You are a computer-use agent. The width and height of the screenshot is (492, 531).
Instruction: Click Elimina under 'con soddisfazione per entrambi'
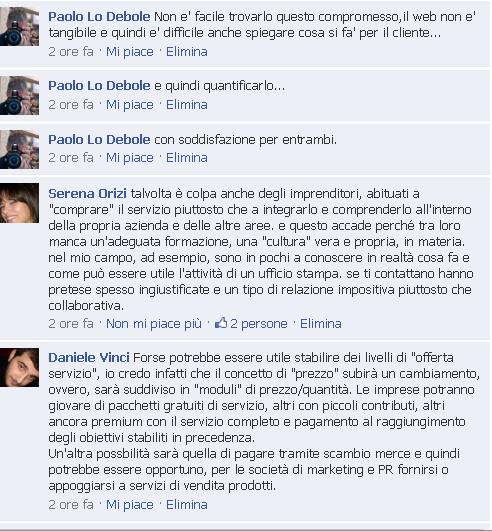[187, 158]
